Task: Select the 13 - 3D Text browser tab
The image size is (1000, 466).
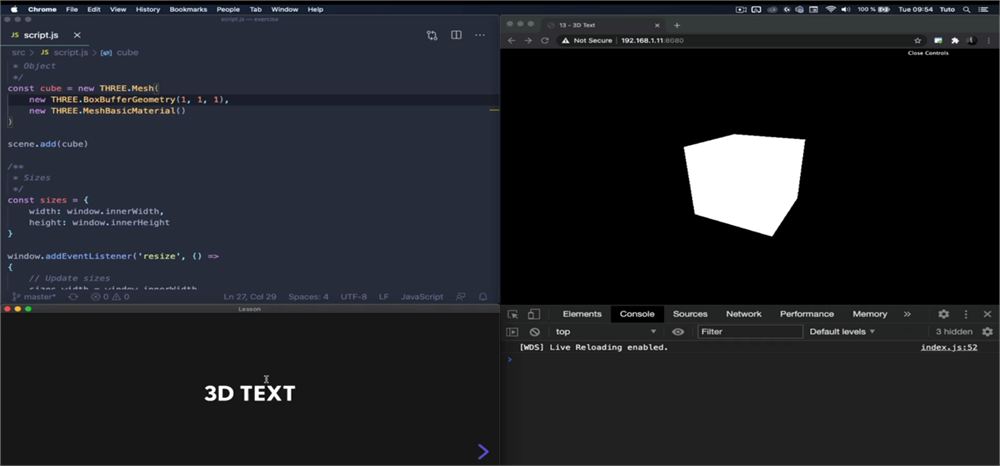Action: click(x=603, y=25)
